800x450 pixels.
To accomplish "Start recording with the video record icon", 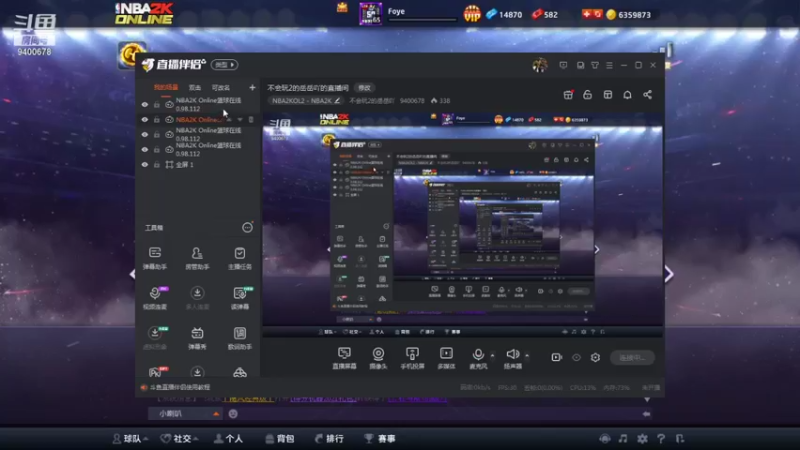I will coord(557,357).
